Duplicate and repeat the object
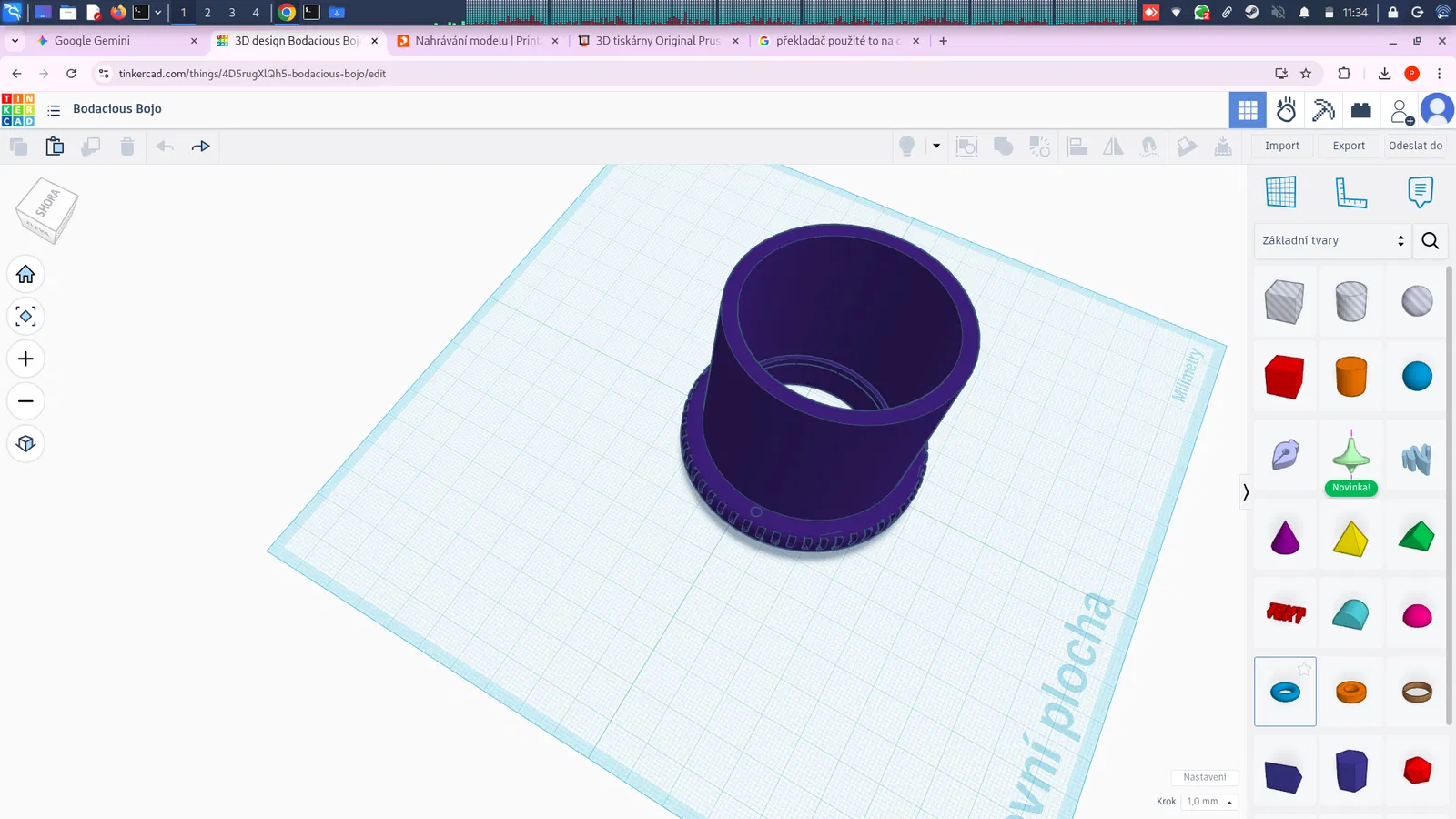The height and width of the screenshot is (819, 1456). click(x=91, y=147)
